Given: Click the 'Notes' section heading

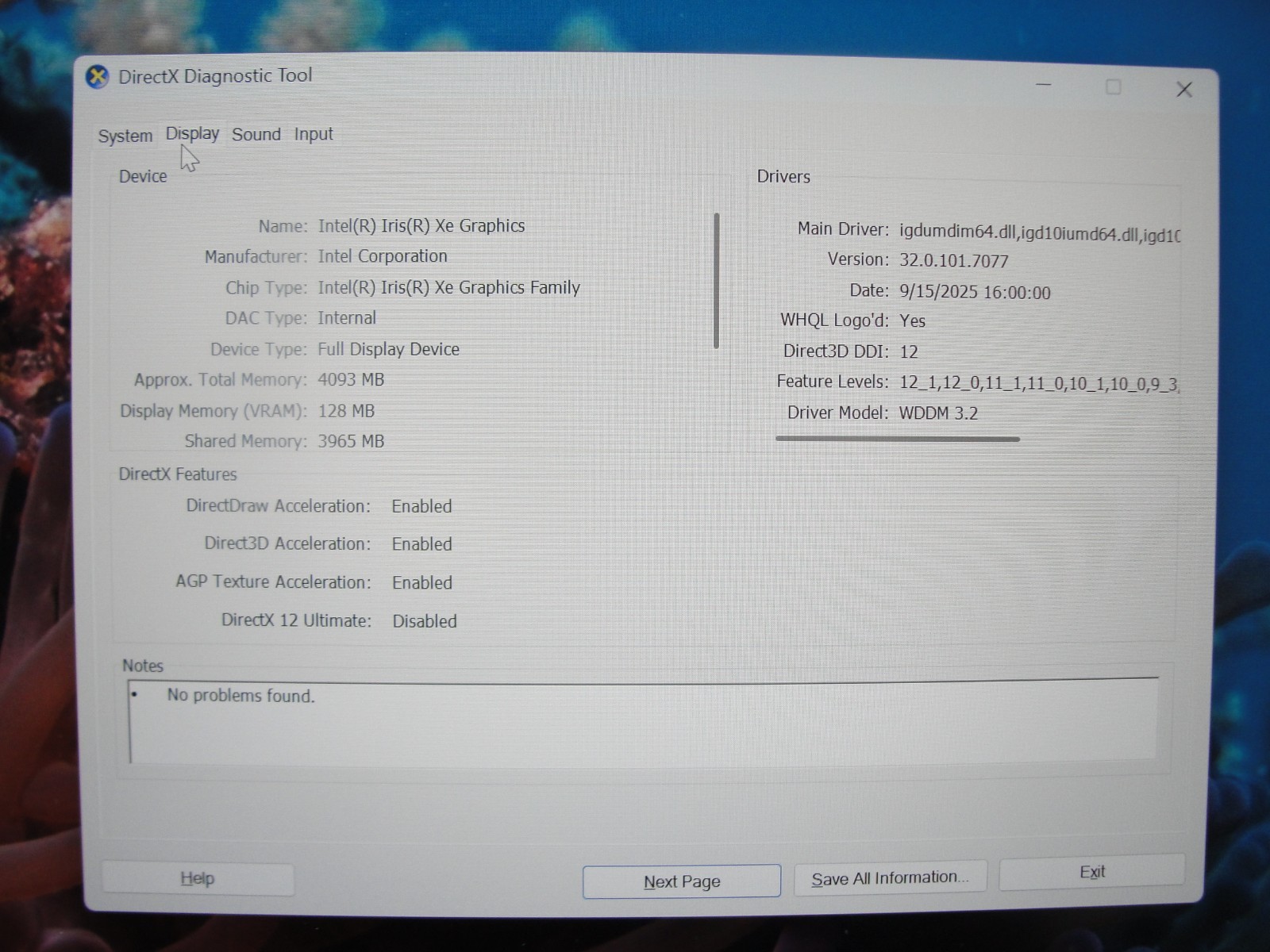Looking at the screenshot, I should tap(143, 666).
